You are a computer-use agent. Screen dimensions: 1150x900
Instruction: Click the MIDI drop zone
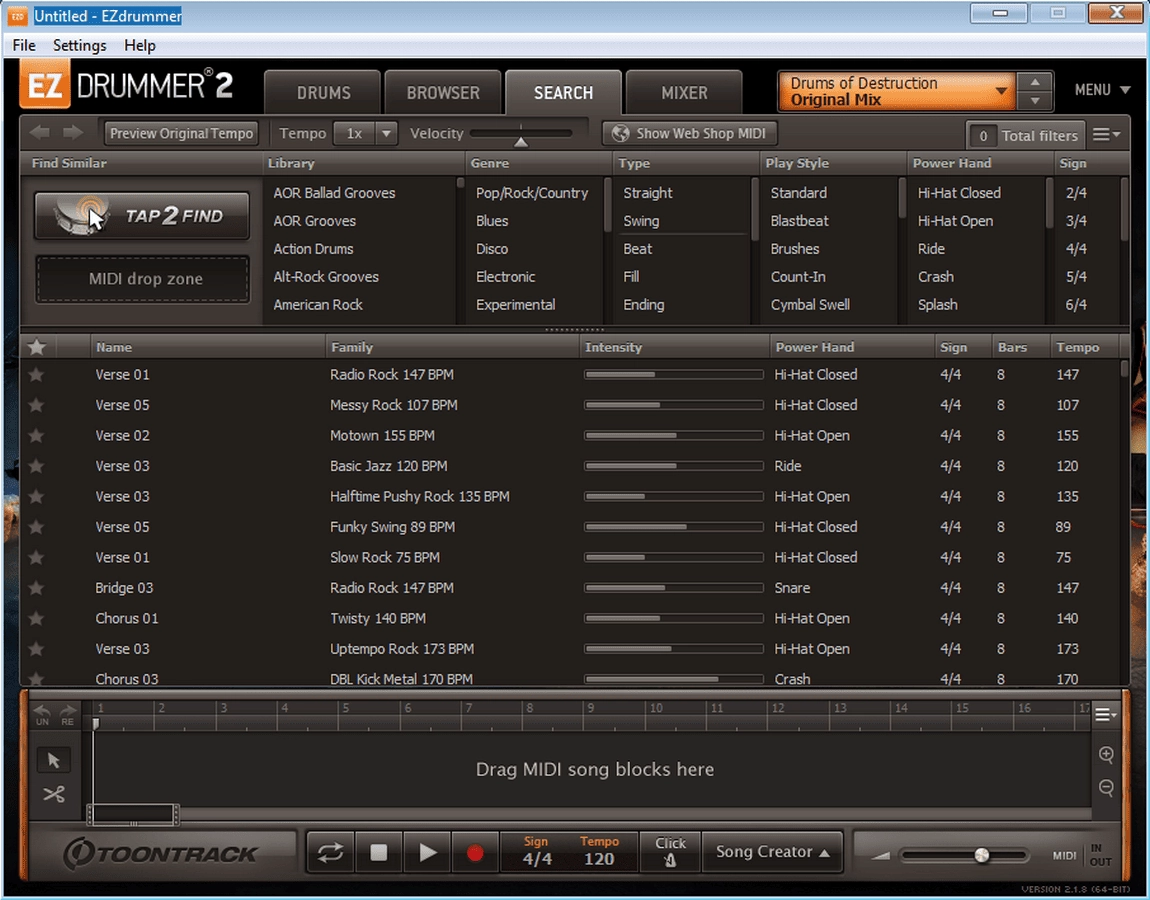click(x=143, y=279)
